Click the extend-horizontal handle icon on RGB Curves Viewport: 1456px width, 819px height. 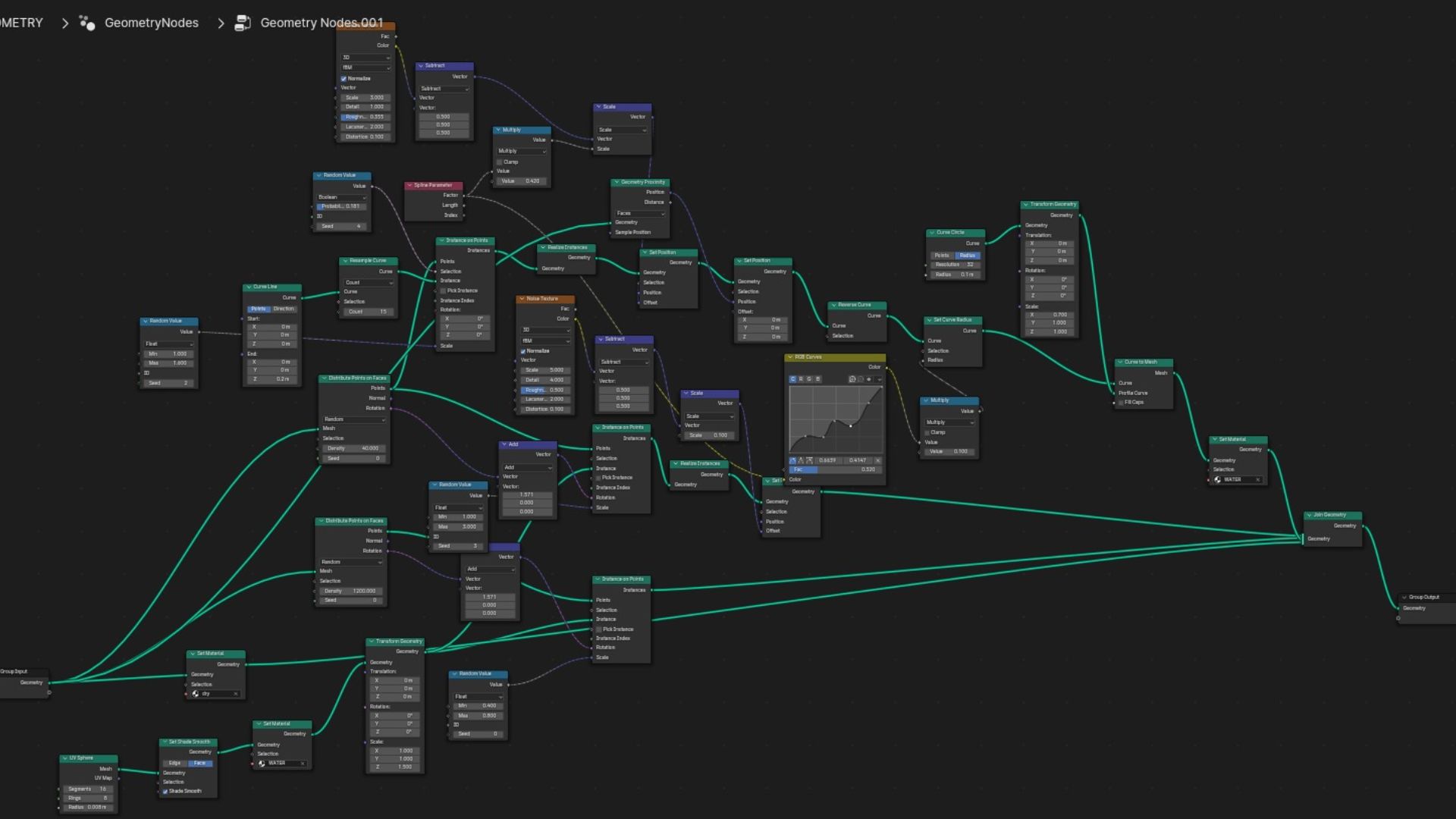click(809, 460)
